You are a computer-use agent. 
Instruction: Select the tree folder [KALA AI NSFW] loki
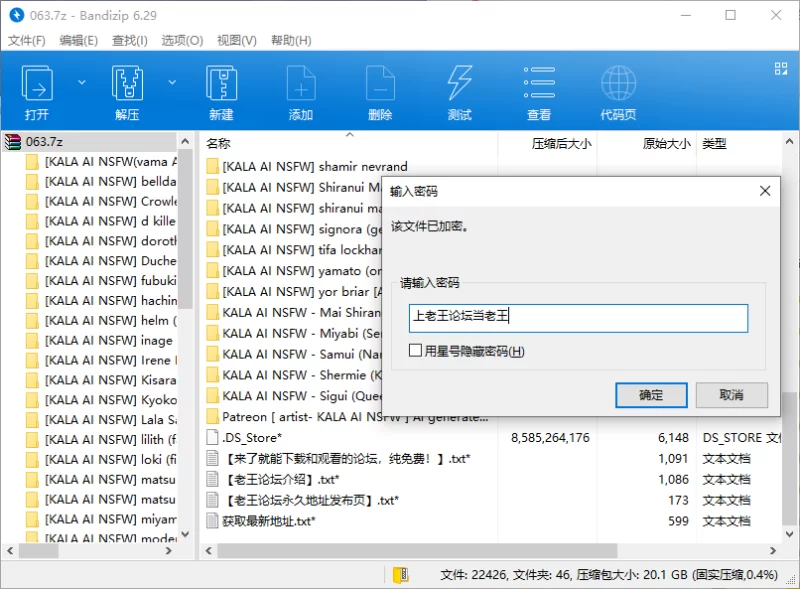click(x=110, y=459)
